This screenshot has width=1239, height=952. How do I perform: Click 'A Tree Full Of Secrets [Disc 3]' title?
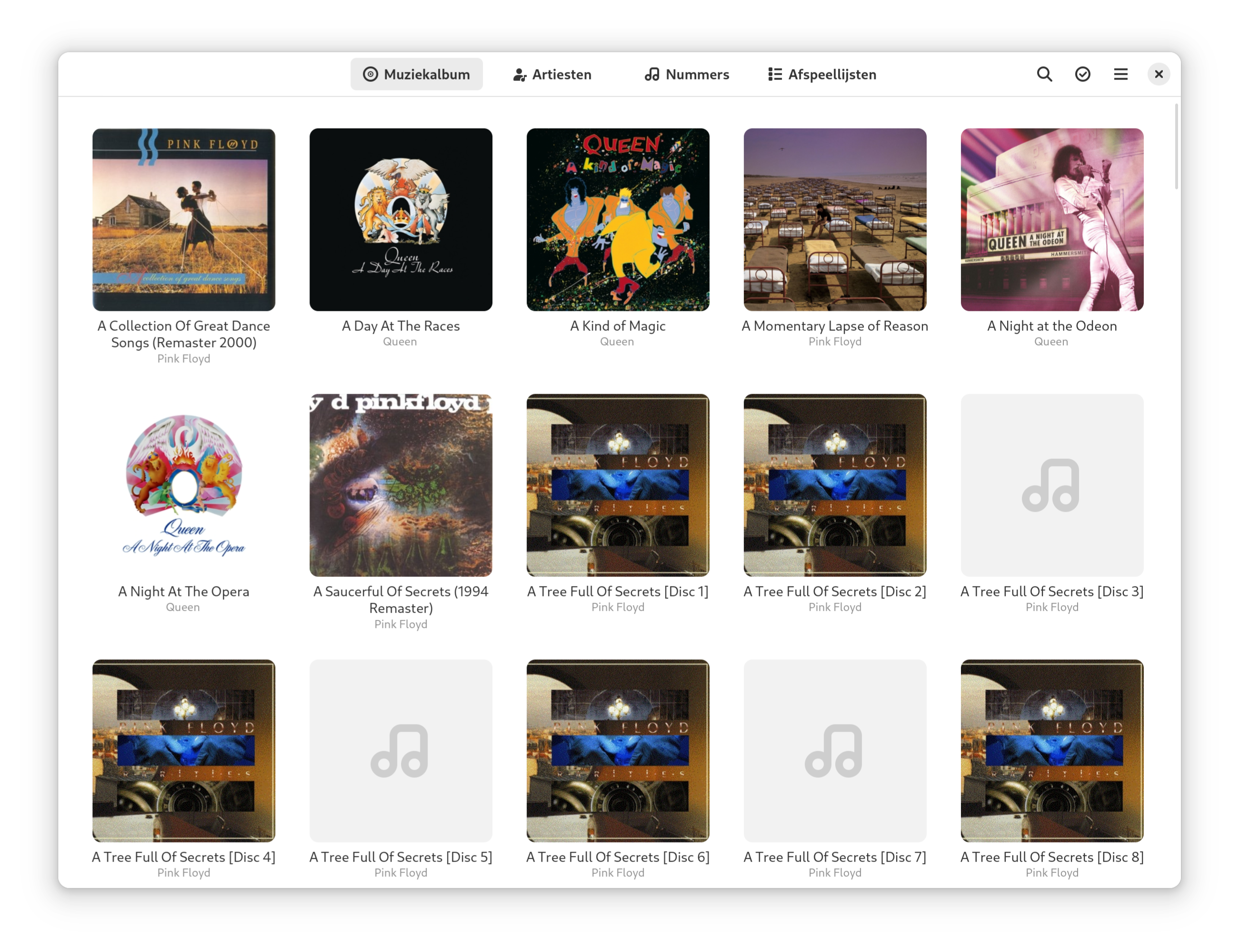(x=1051, y=591)
